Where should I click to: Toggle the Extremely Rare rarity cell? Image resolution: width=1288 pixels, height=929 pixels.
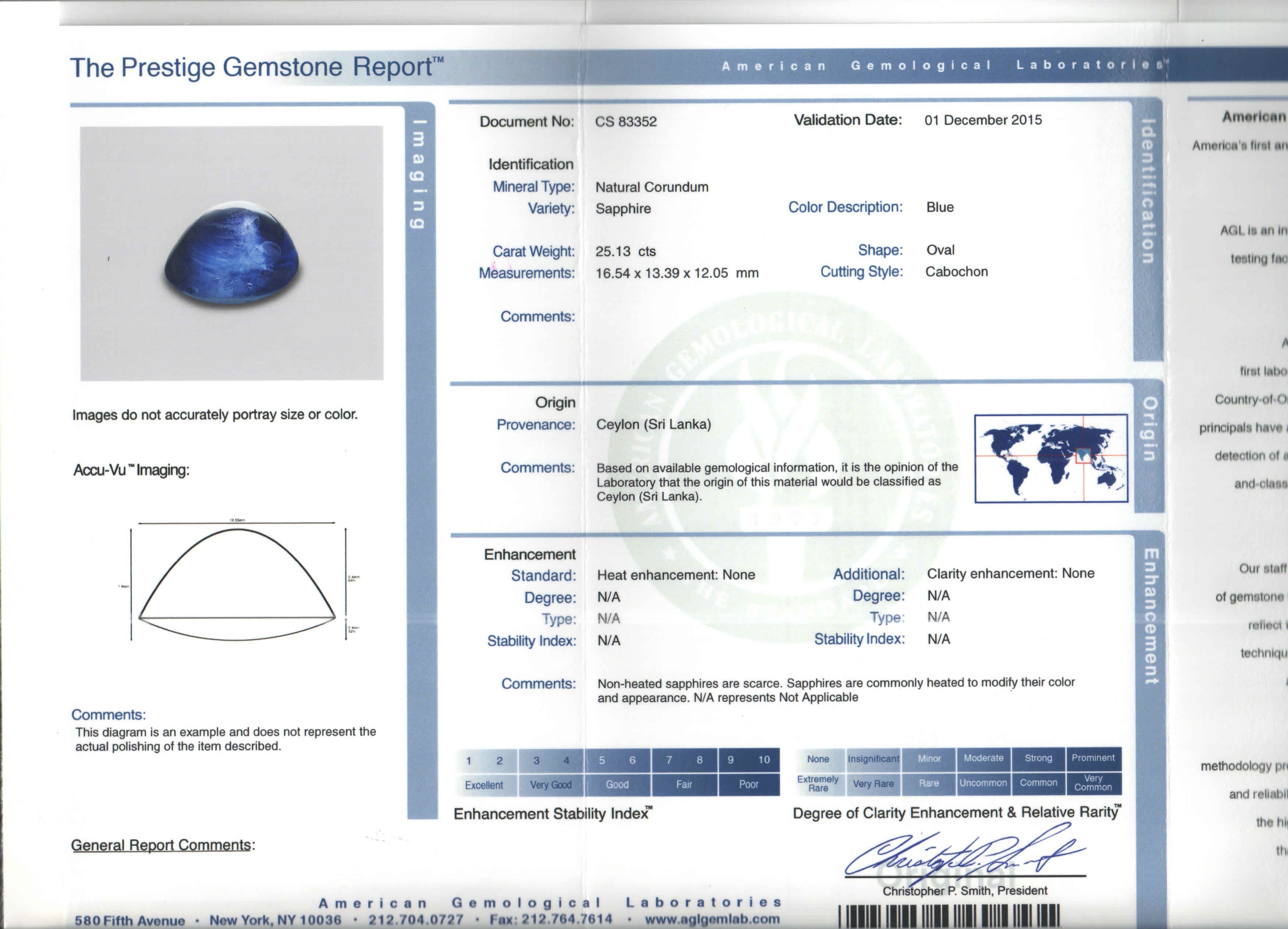[x=817, y=783]
